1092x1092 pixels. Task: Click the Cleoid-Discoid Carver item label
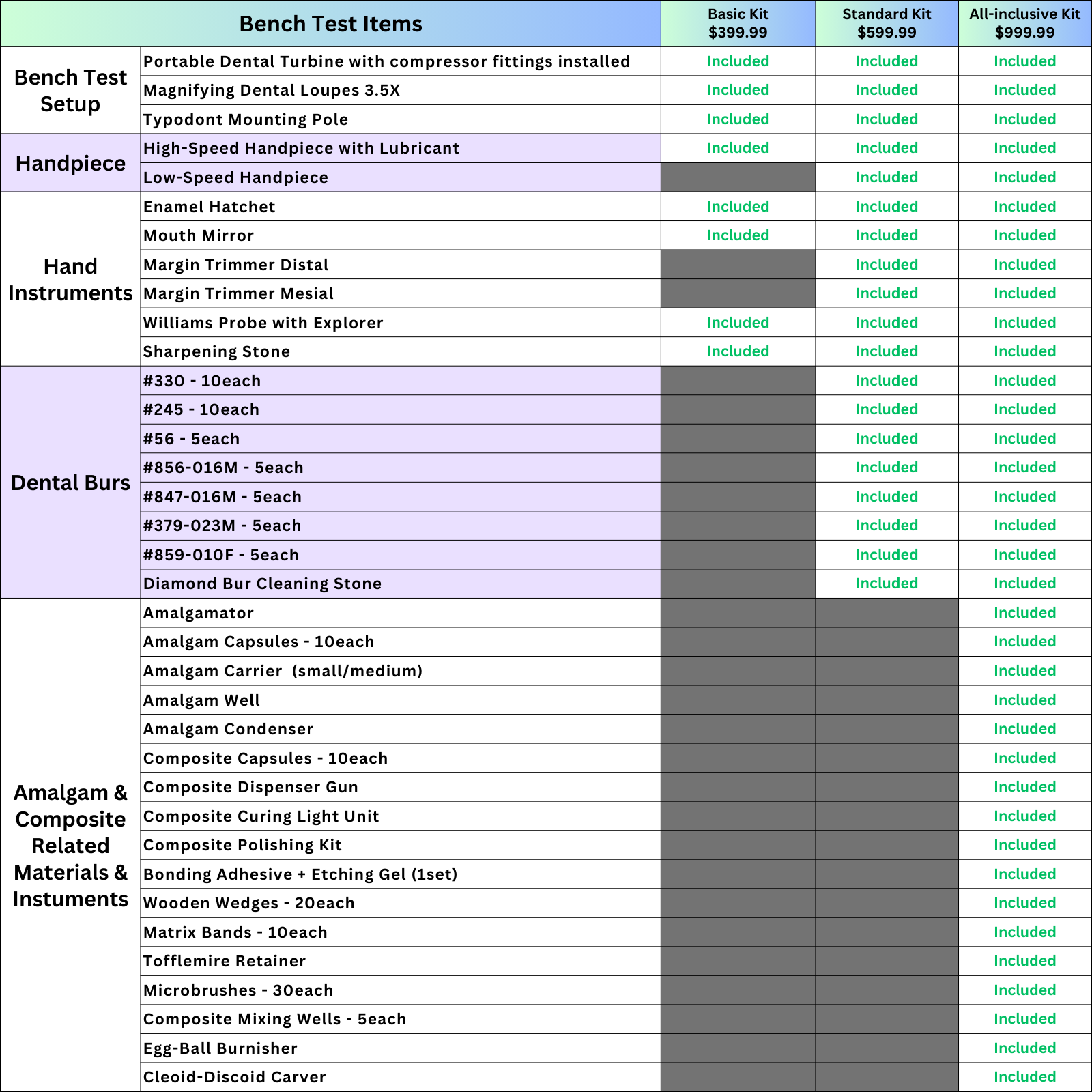click(x=235, y=1077)
